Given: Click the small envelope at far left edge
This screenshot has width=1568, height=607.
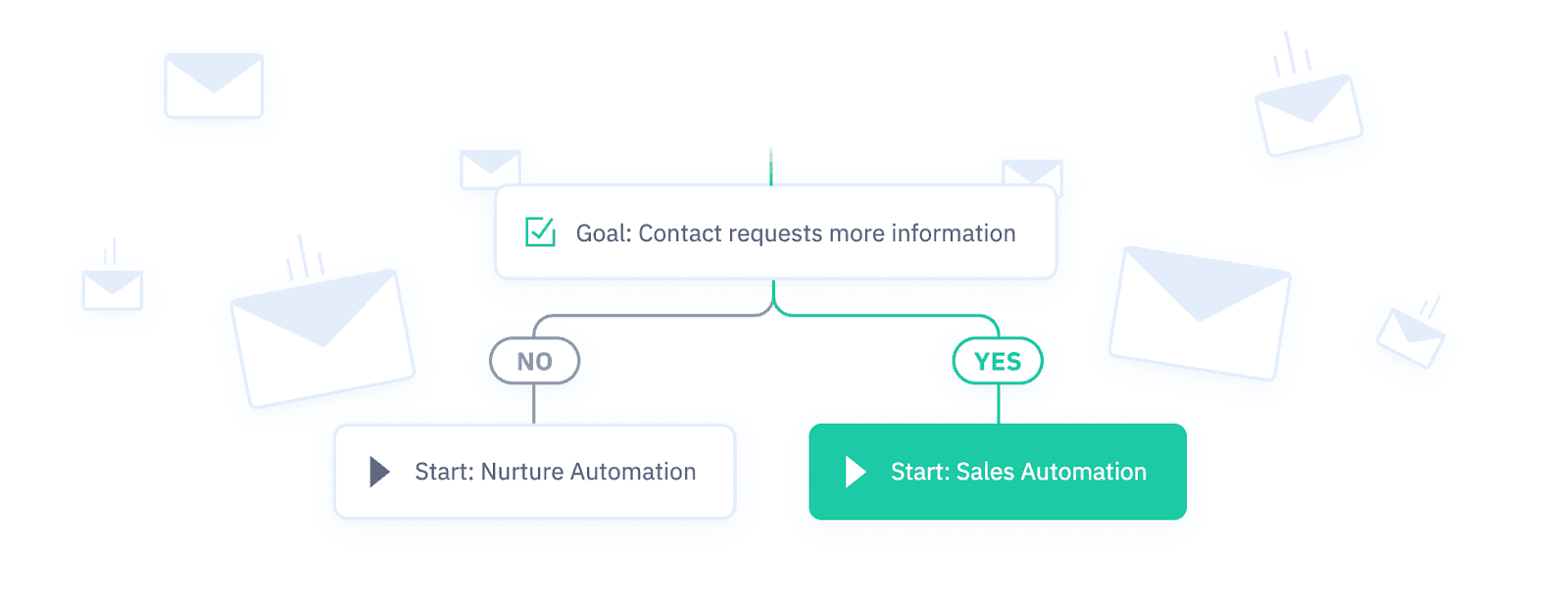Looking at the screenshot, I should point(113,290).
